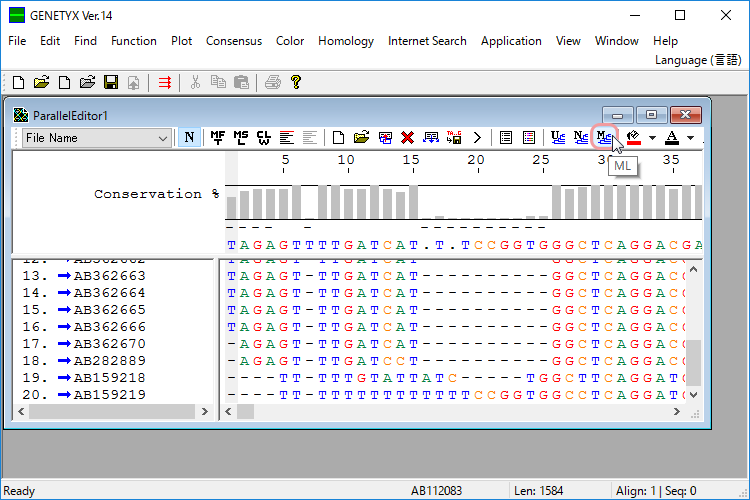Image resolution: width=750 pixels, height=500 pixels.
Task: Click the left-align sequences icon with red line
Action: [x=287, y=138]
